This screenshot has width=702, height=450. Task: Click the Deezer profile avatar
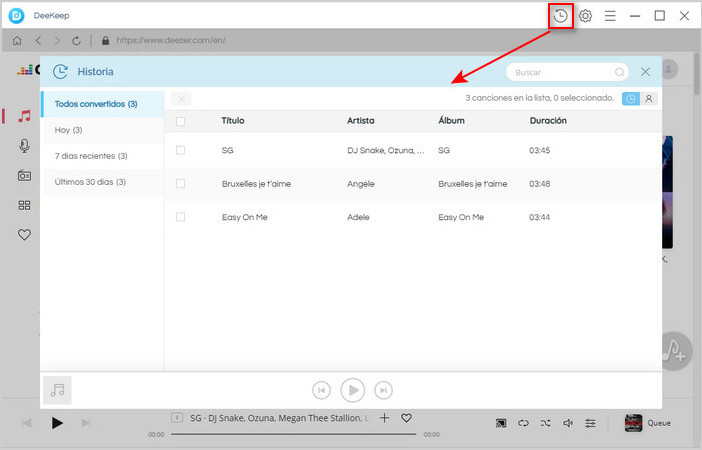(670, 69)
